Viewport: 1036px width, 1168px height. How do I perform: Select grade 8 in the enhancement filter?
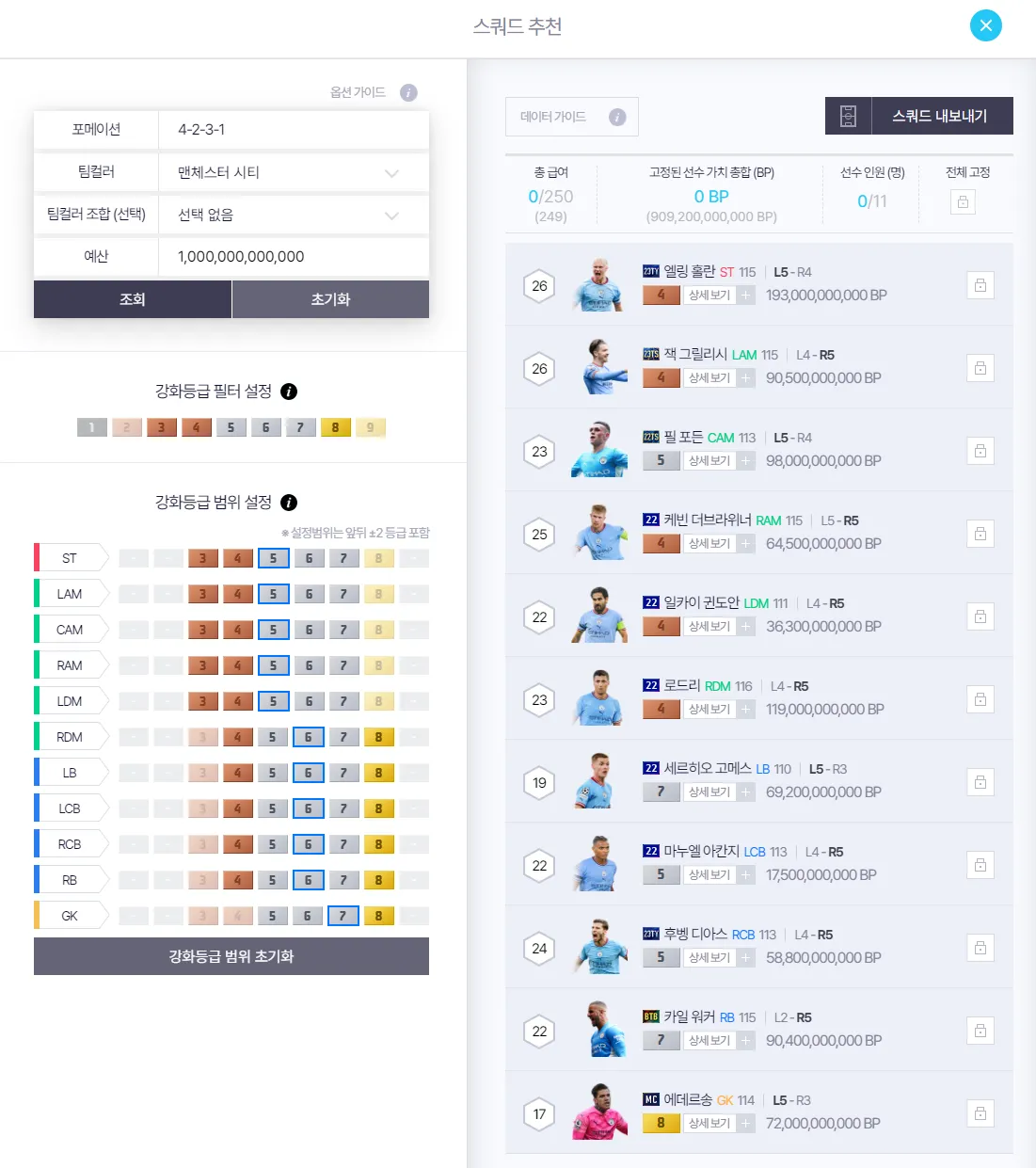click(335, 427)
